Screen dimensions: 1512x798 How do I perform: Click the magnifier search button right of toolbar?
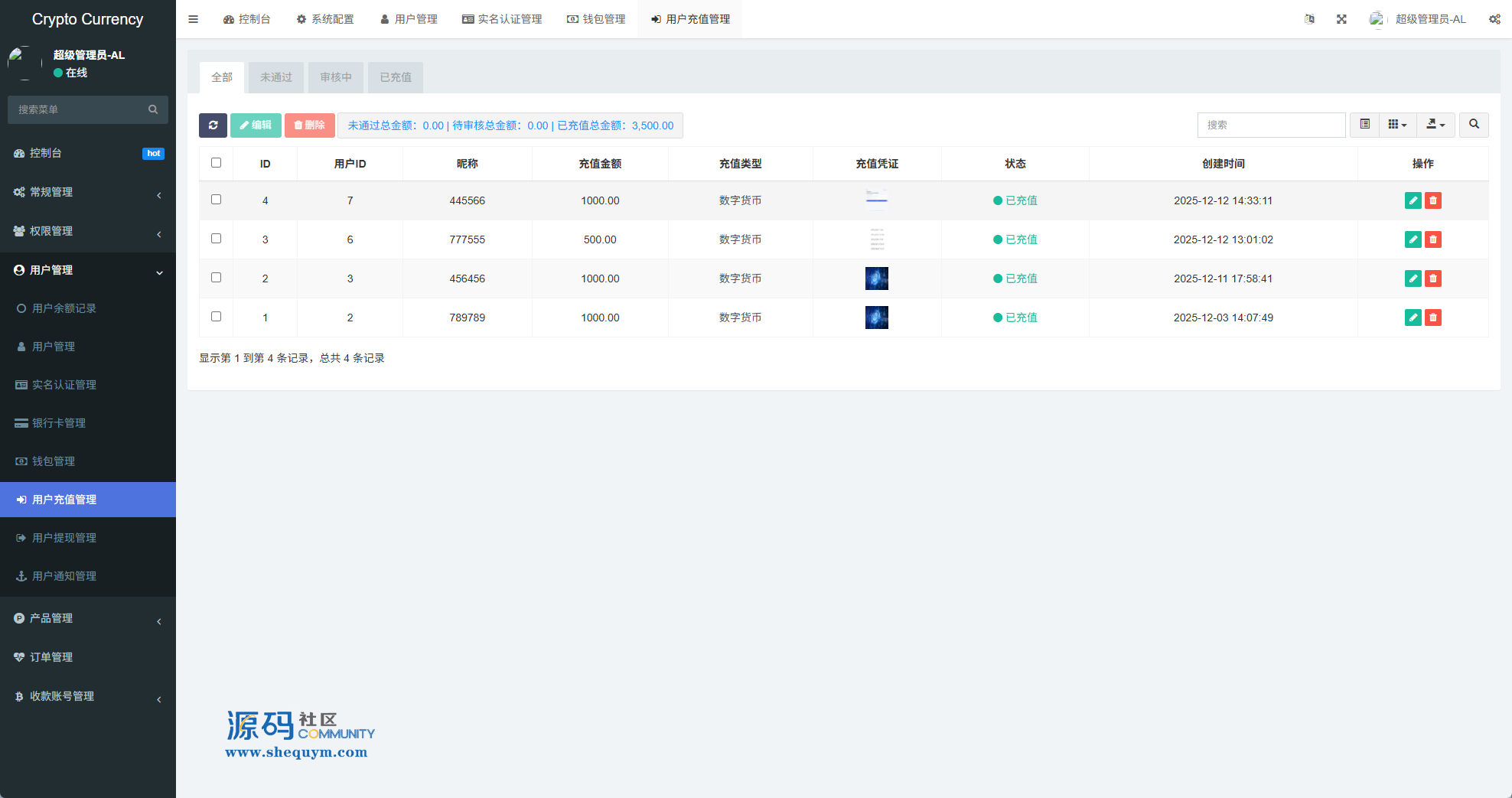1474,125
